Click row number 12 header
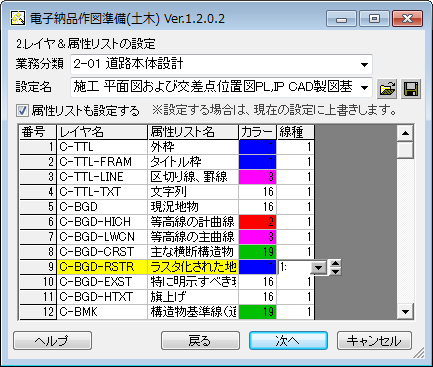Image resolution: width=433 pixels, height=367 pixels. pyautogui.click(x=38, y=312)
